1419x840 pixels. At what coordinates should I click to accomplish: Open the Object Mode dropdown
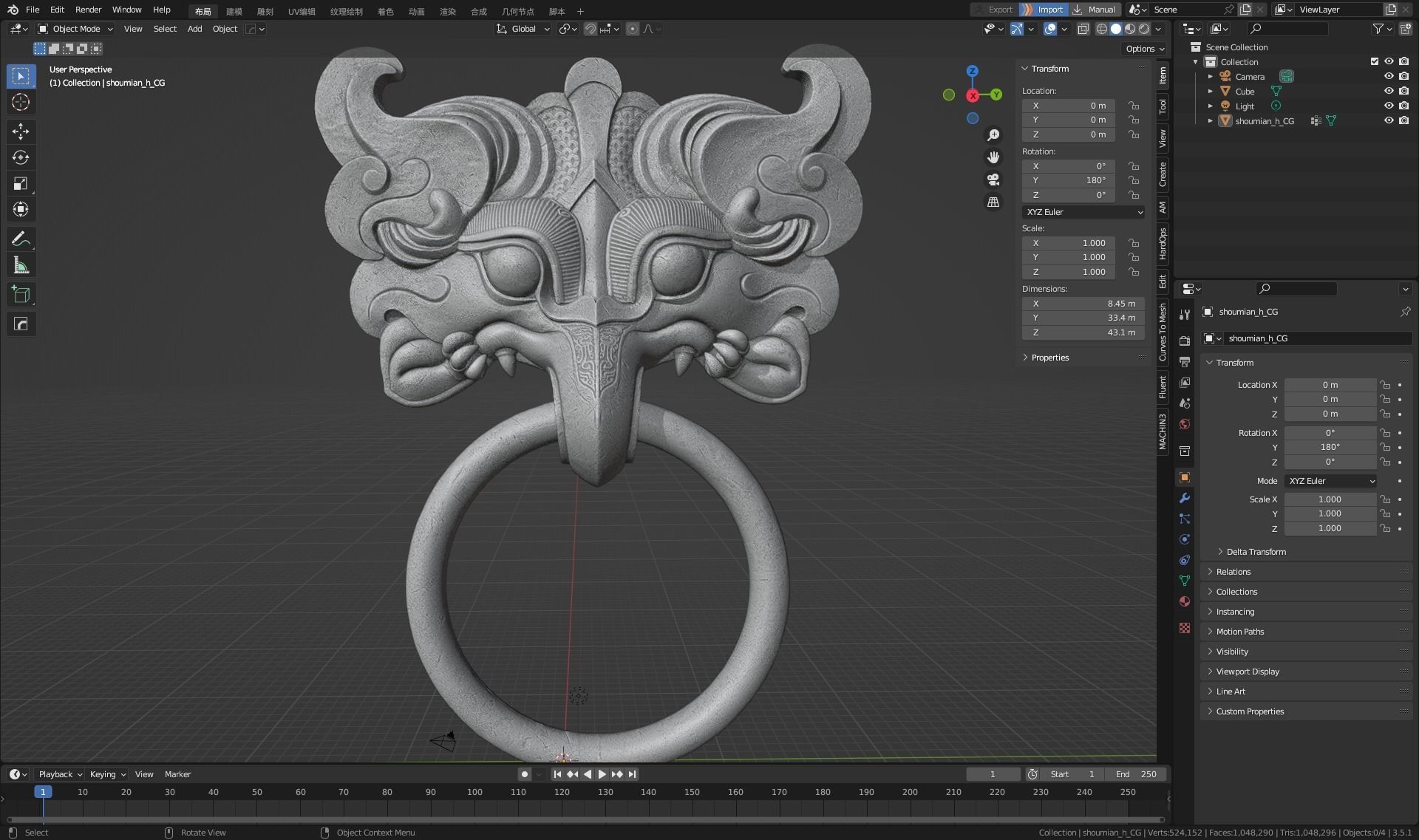(75, 29)
